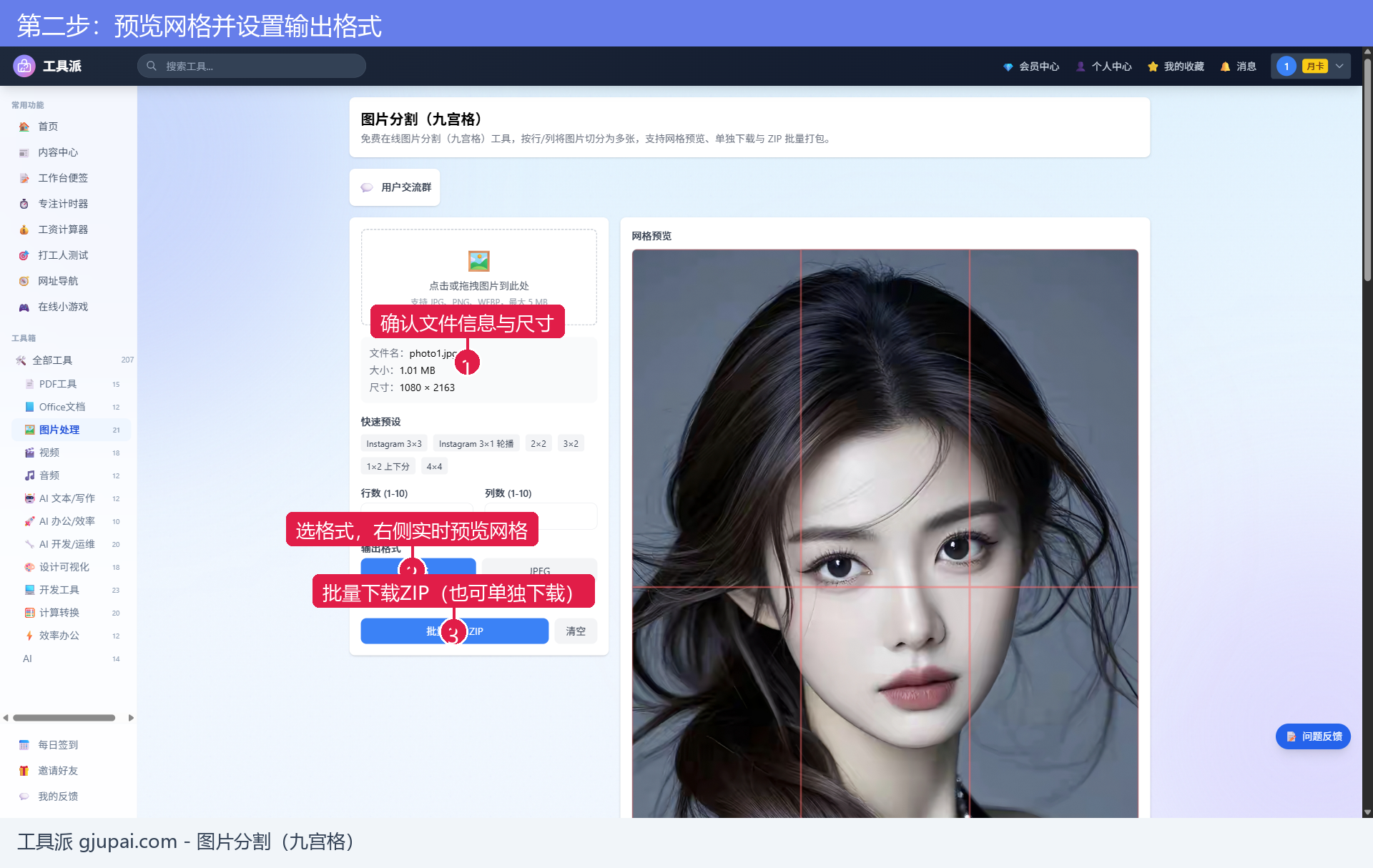This screenshot has height=868, width=1373.
Task: Click the 个人中心 user icon
Action: [1081, 66]
